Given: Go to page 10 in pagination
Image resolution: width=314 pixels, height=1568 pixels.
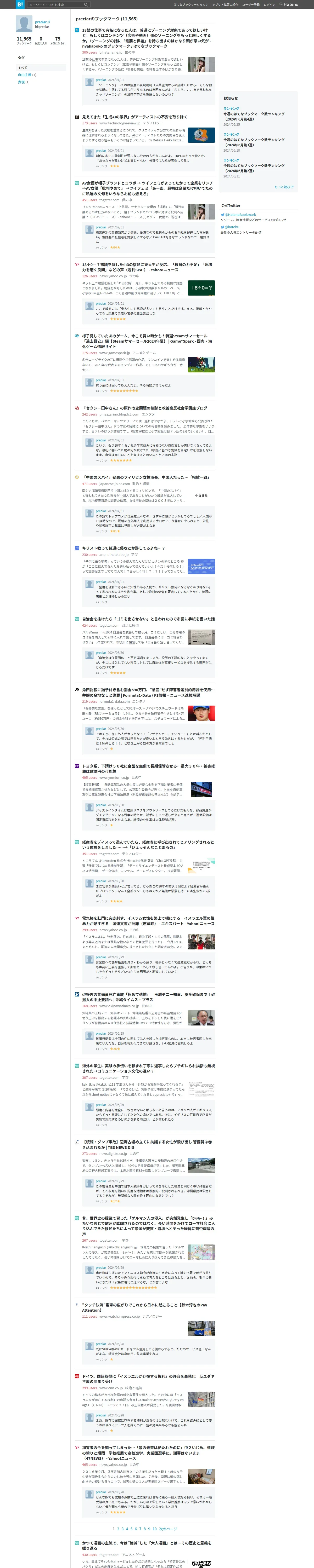Looking at the screenshot, I should pyautogui.click(x=155, y=1529).
